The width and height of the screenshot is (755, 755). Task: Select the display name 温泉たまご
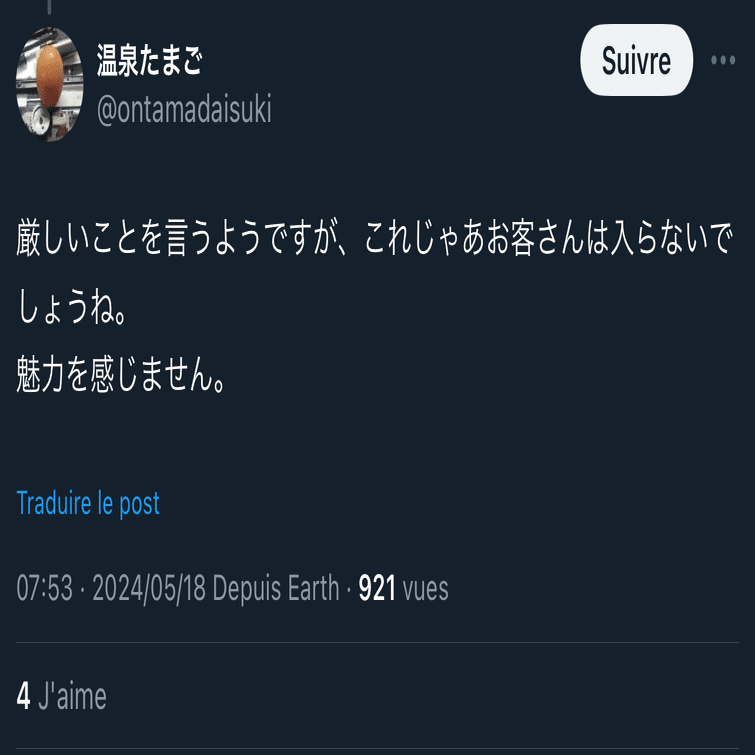149,61
